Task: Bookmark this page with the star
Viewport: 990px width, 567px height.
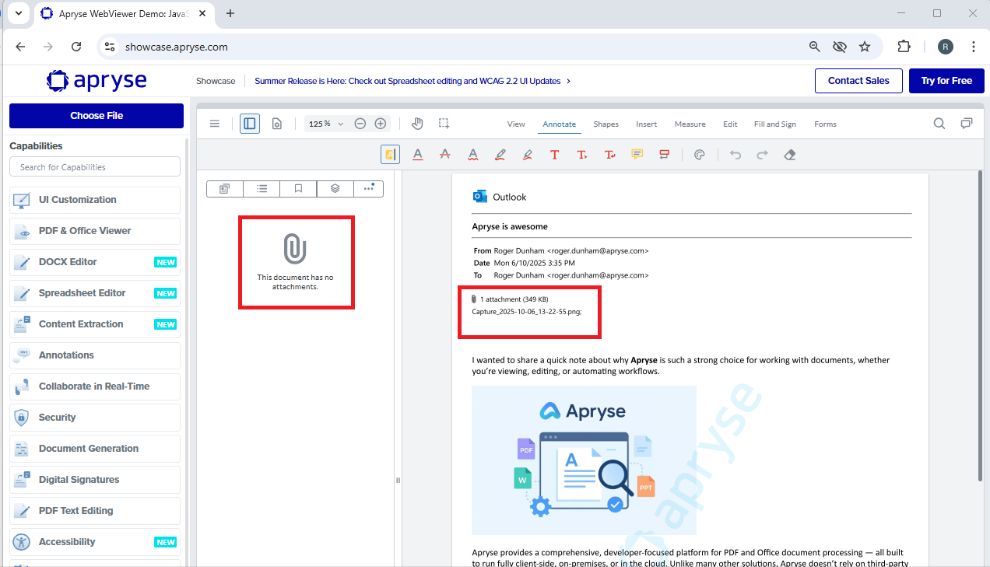Action: pyautogui.click(x=864, y=47)
